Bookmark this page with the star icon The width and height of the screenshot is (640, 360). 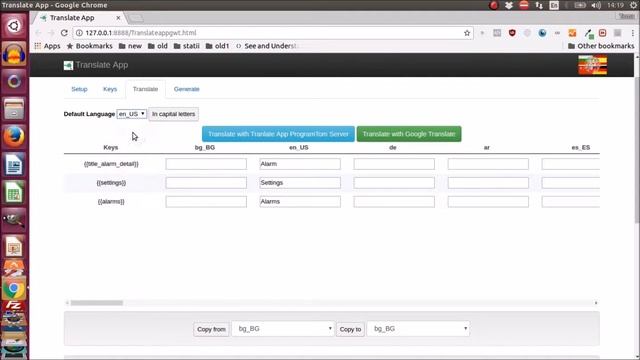tap(467, 33)
